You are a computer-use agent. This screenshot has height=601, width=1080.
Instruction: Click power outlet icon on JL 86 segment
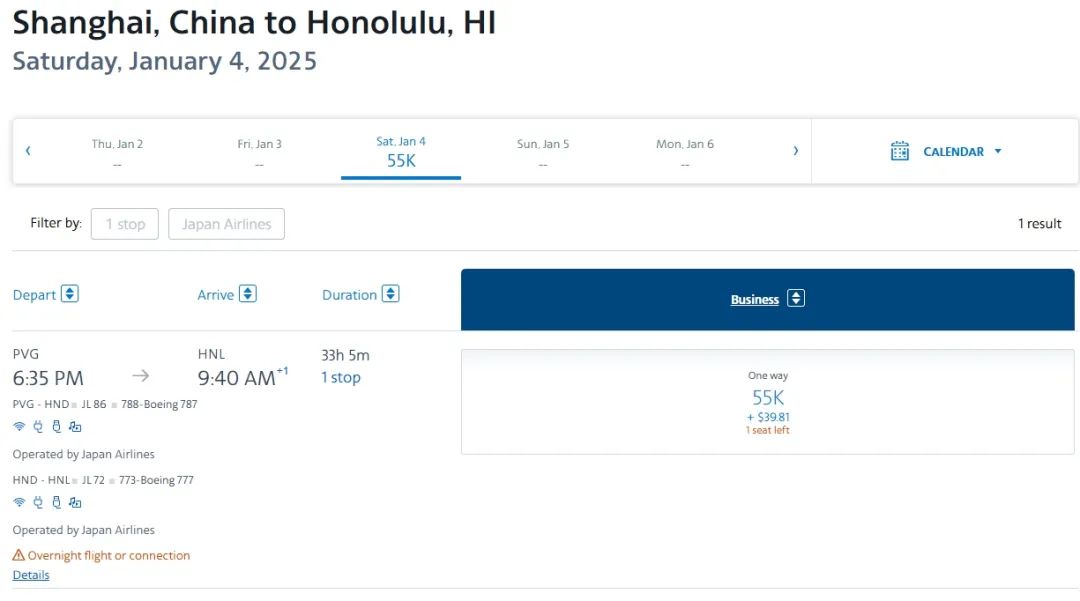[38, 427]
